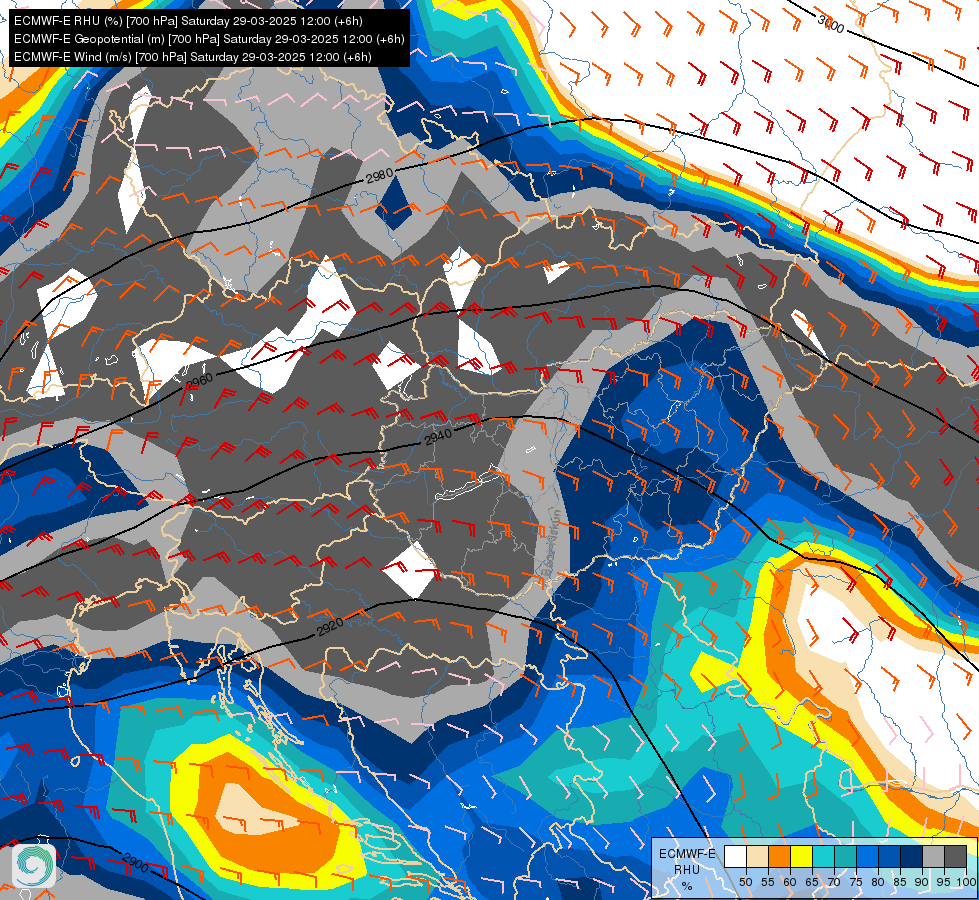Click the teal 70-75% legend swatch
This screenshot has width=979, height=900.
(x=845, y=856)
